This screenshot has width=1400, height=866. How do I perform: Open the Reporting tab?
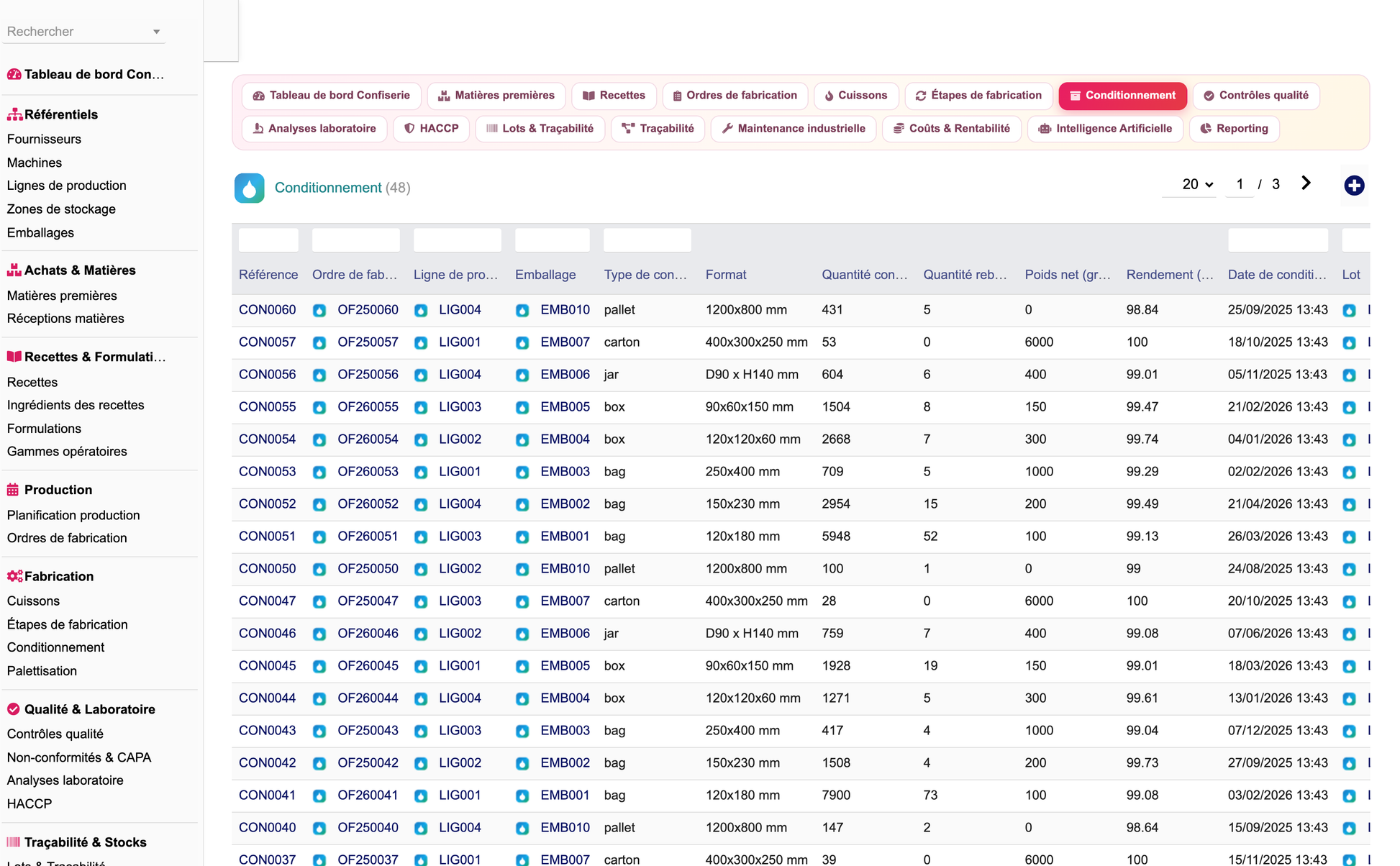click(x=1234, y=129)
